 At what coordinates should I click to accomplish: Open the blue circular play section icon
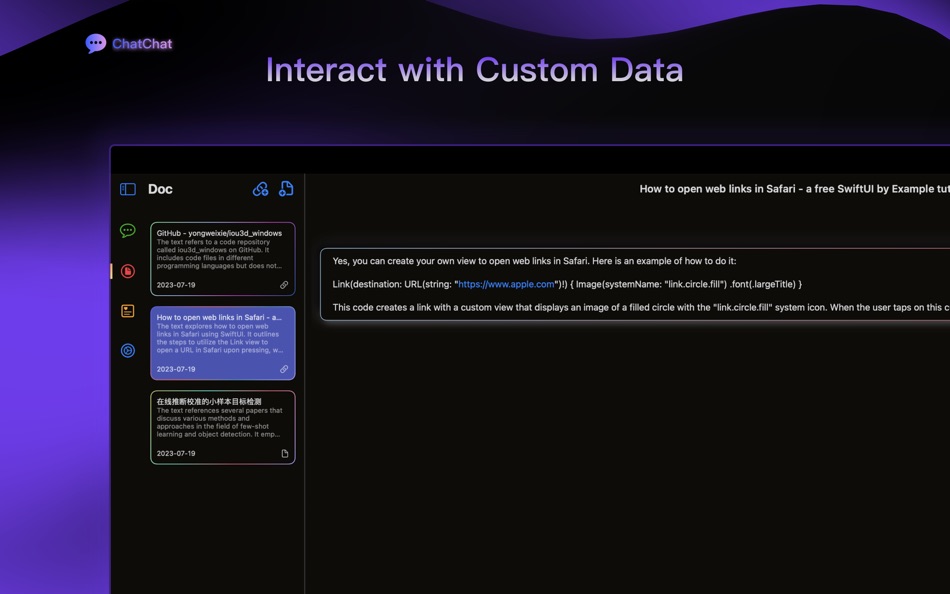coord(127,350)
